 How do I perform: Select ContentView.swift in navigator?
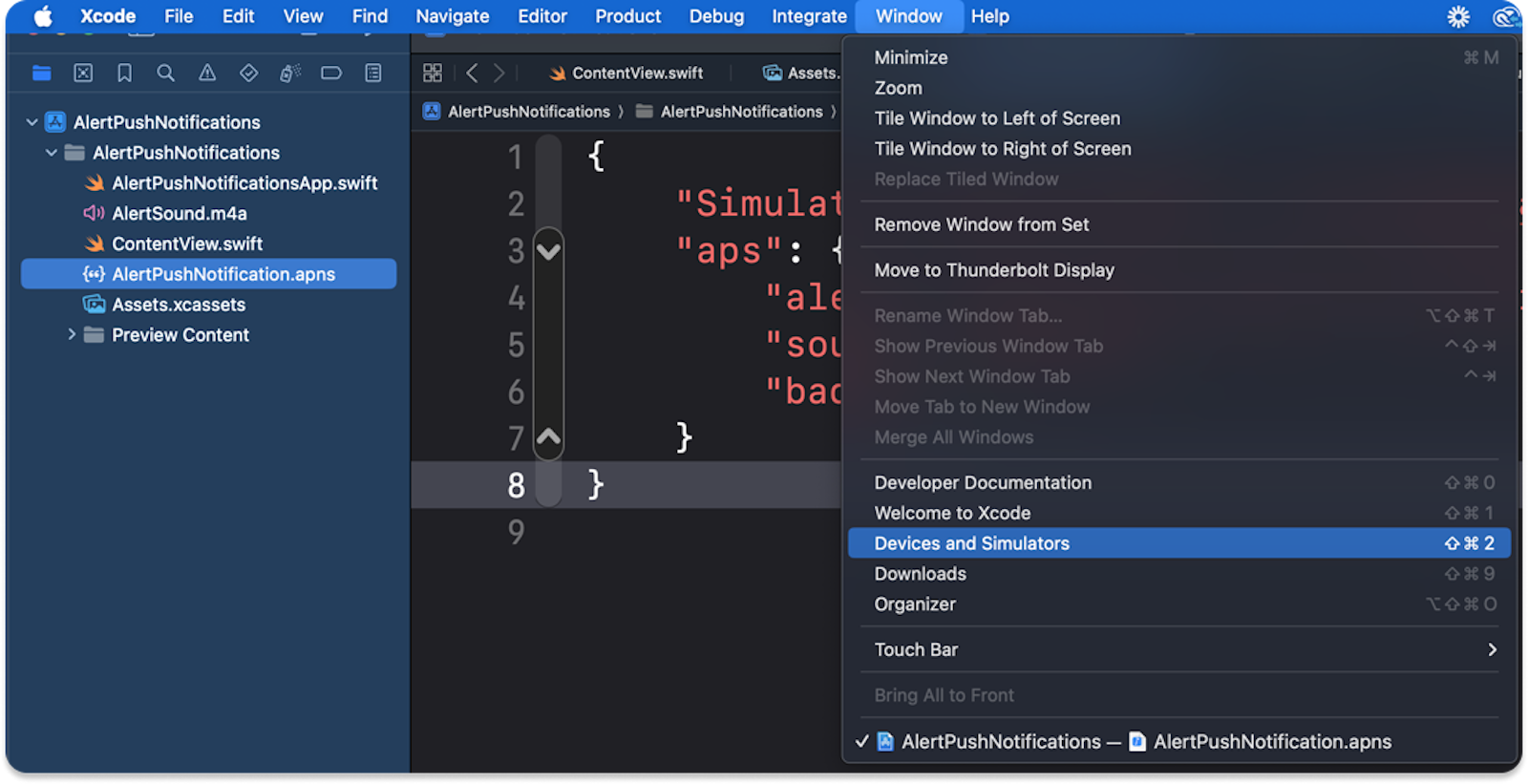(x=187, y=244)
